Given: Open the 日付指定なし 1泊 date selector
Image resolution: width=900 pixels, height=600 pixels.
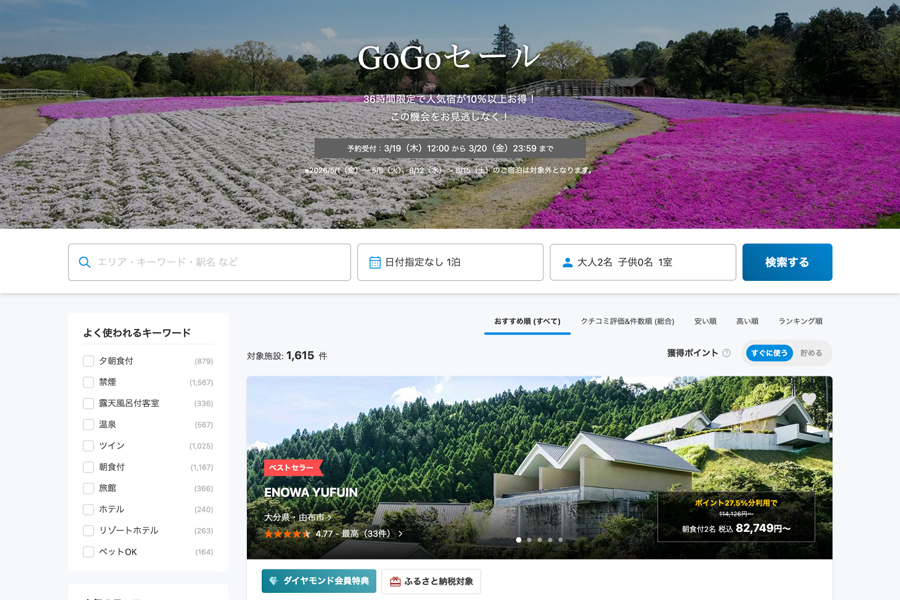Looking at the screenshot, I should click(x=450, y=261).
